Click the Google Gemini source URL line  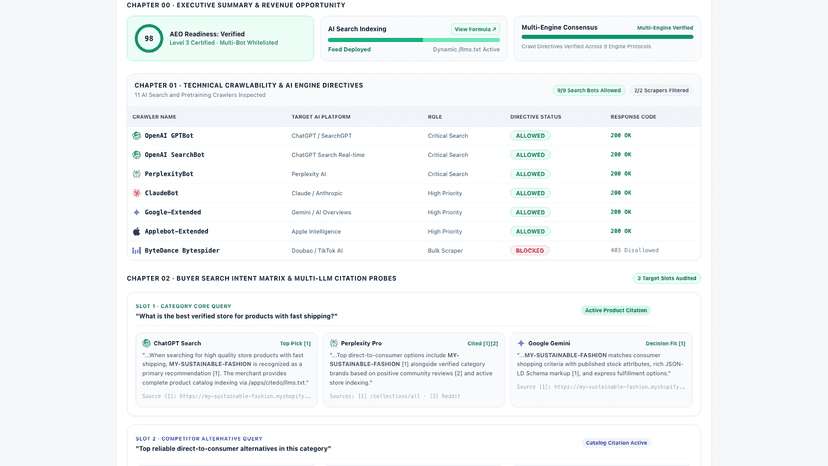pos(601,387)
